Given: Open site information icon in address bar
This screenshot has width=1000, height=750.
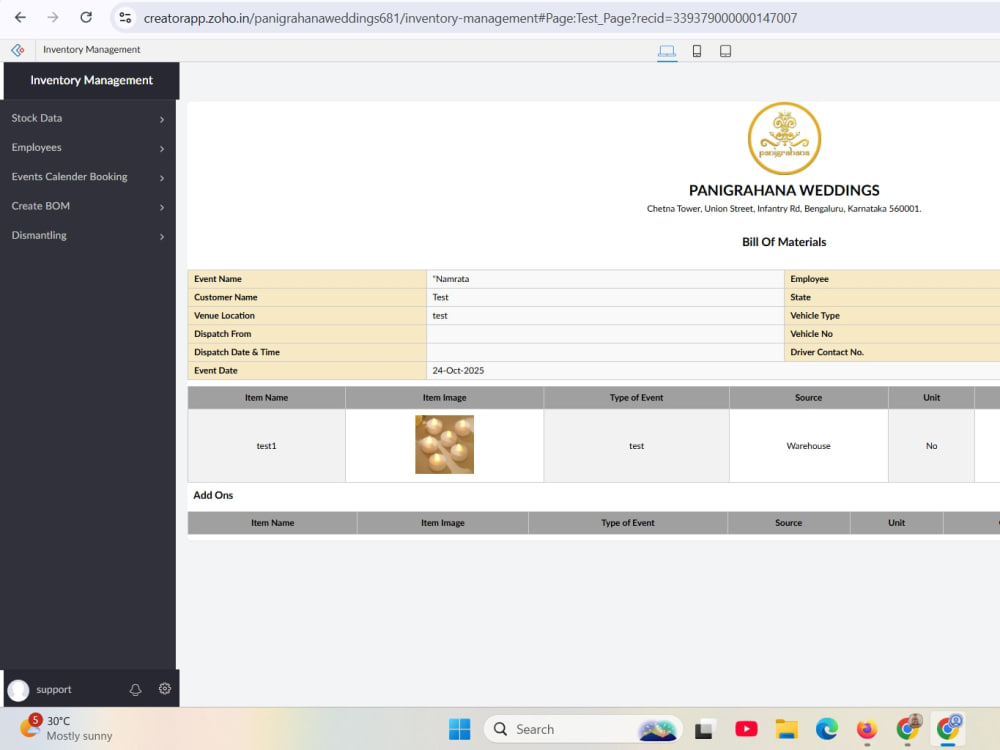Looking at the screenshot, I should (126, 18).
